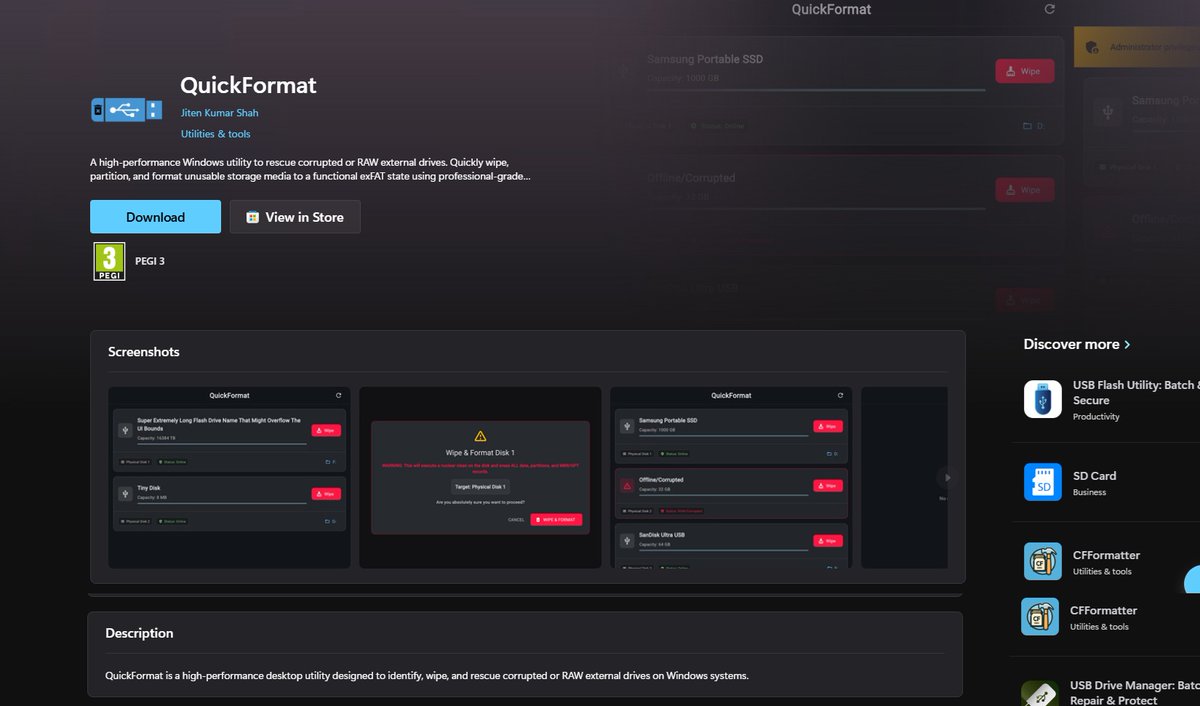Click the PEGI 3 rating badge
Viewport: 1200px width, 706px height.
[109, 261]
